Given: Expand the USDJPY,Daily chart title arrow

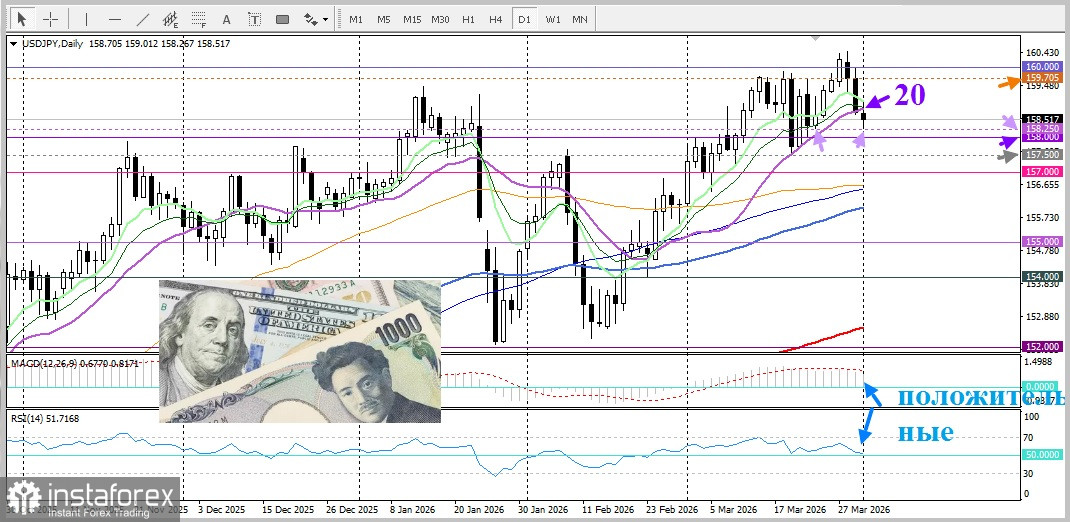Looking at the screenshot, I should [x=12, y=44].
